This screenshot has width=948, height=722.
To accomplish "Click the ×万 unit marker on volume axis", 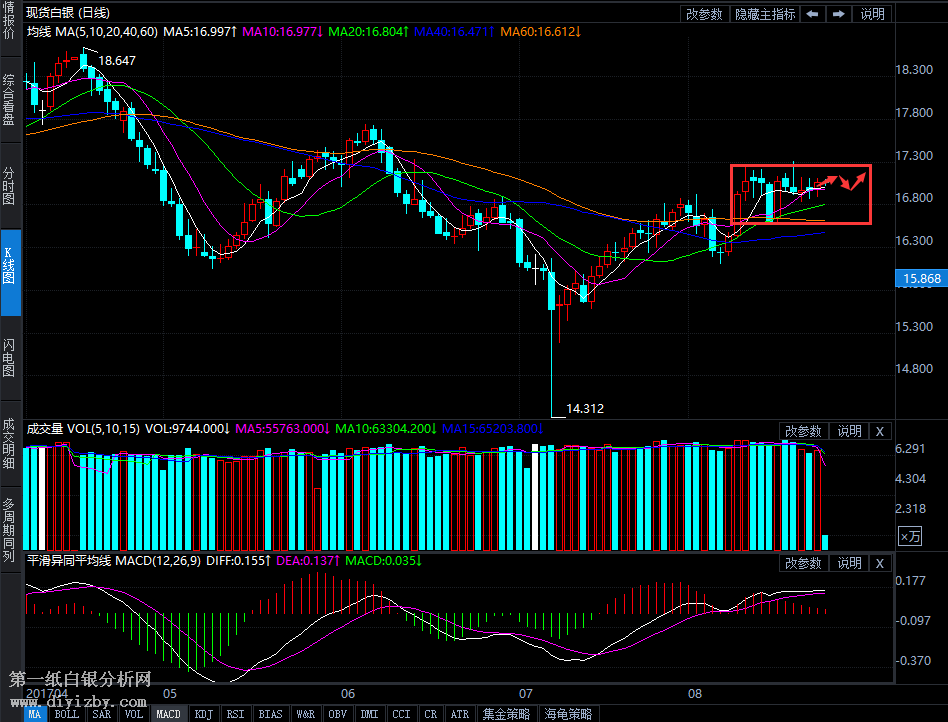I will tap(910, 537).
